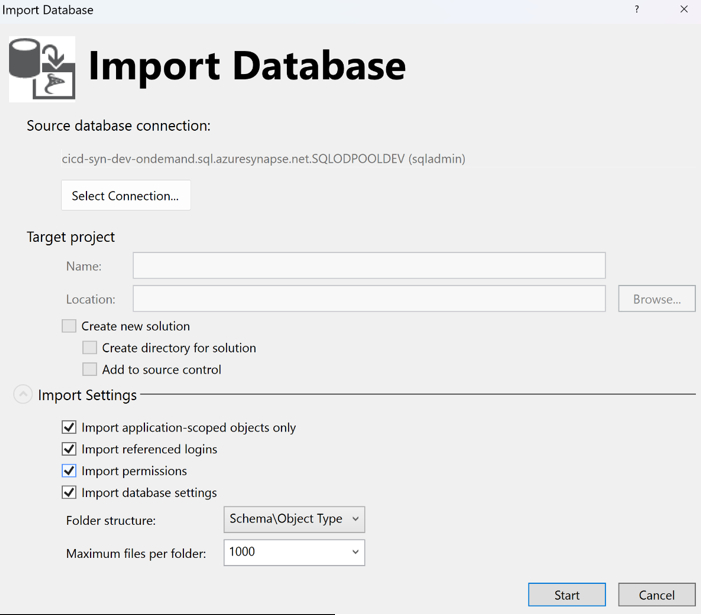Click Start to begin the import
The image size is (701, 615).
[567, 595]
